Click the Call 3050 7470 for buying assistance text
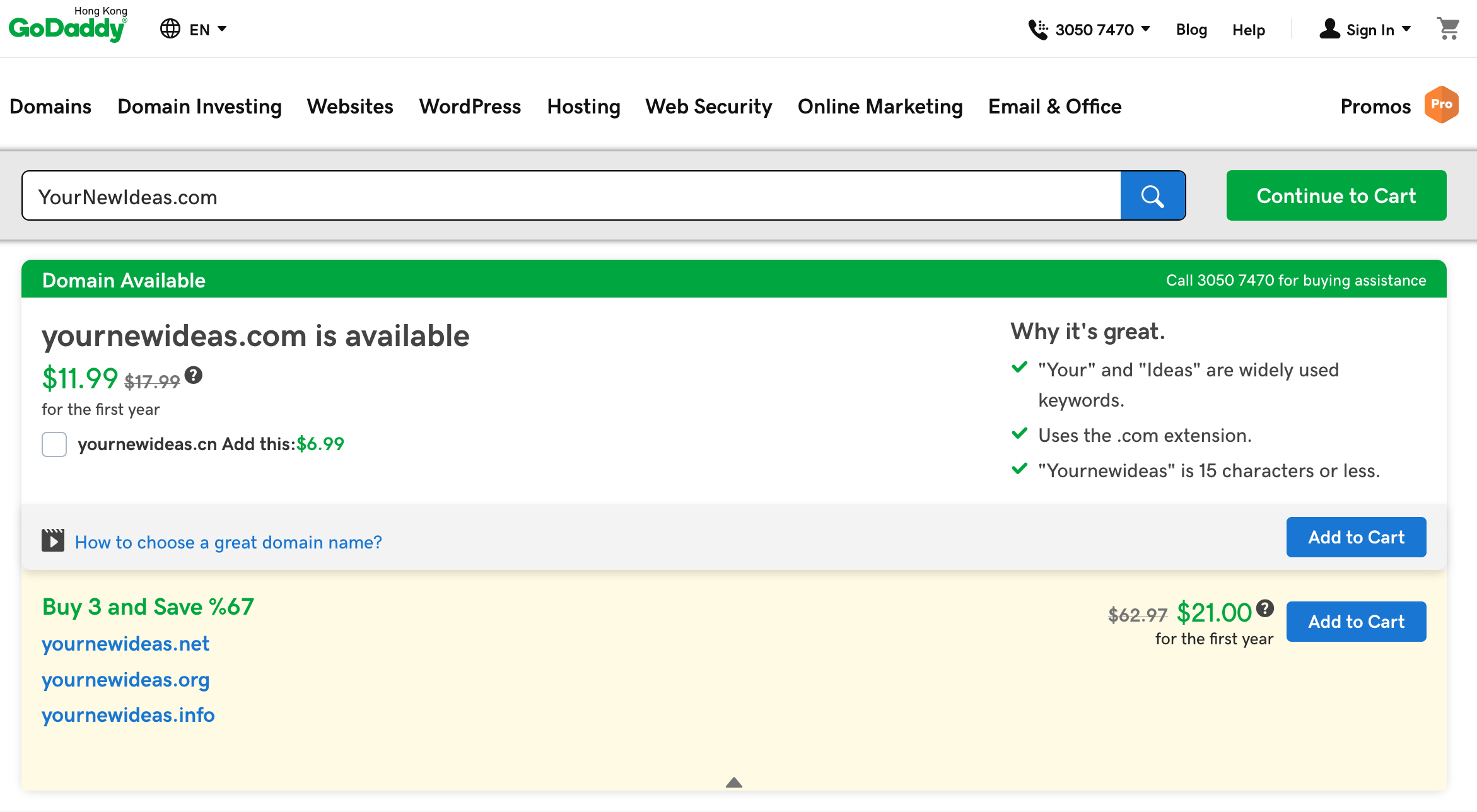 click(x=1296, y=280)
